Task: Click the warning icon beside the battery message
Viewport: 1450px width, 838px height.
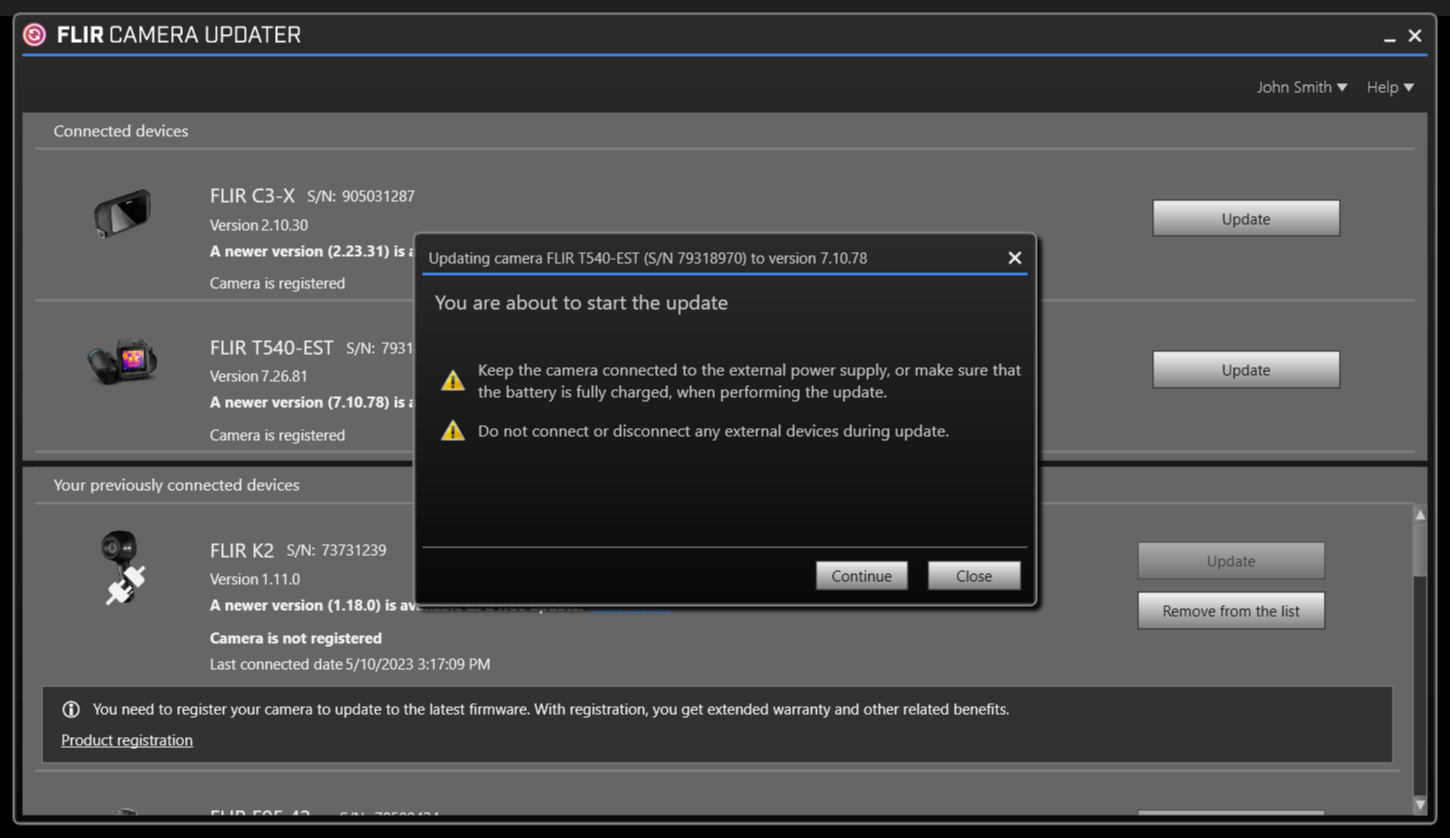Action: point(452,380)
